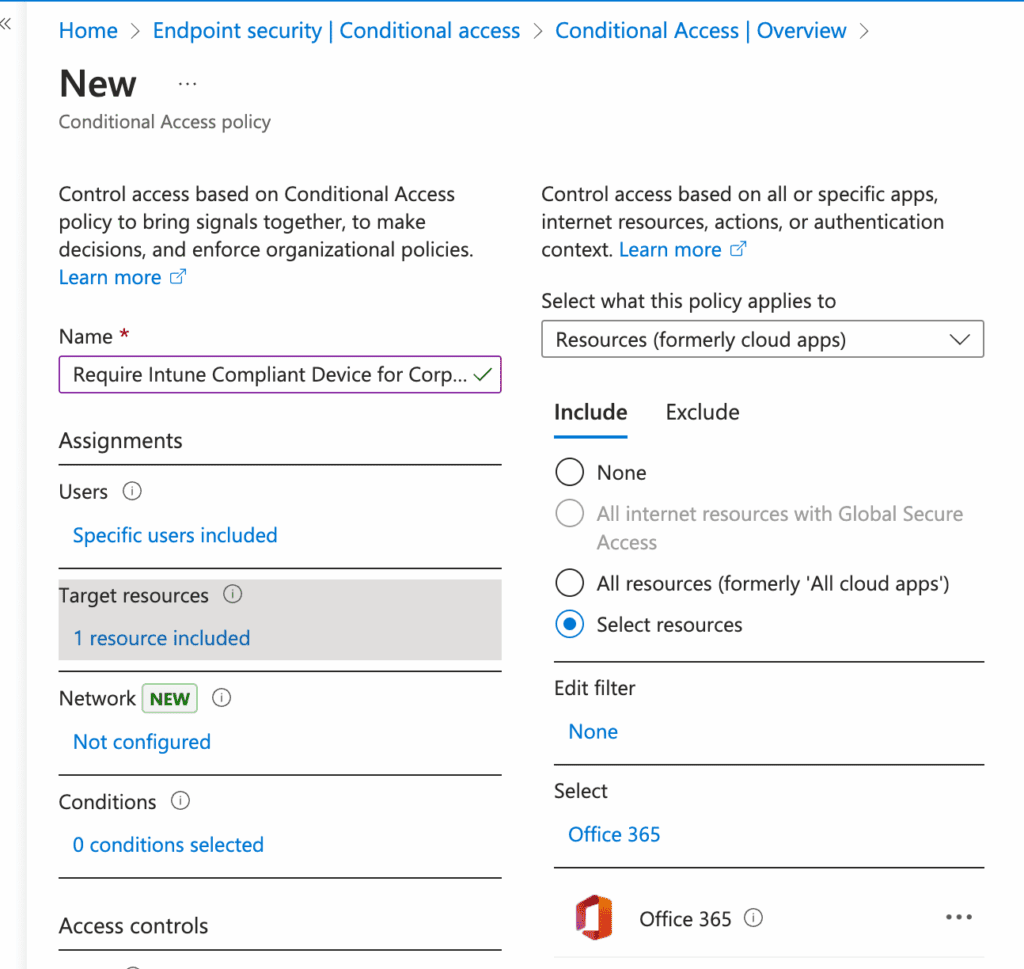This screenshot has width=1024, height=969.
Task: Click the info icon next to Users
Action: [132, 492]
